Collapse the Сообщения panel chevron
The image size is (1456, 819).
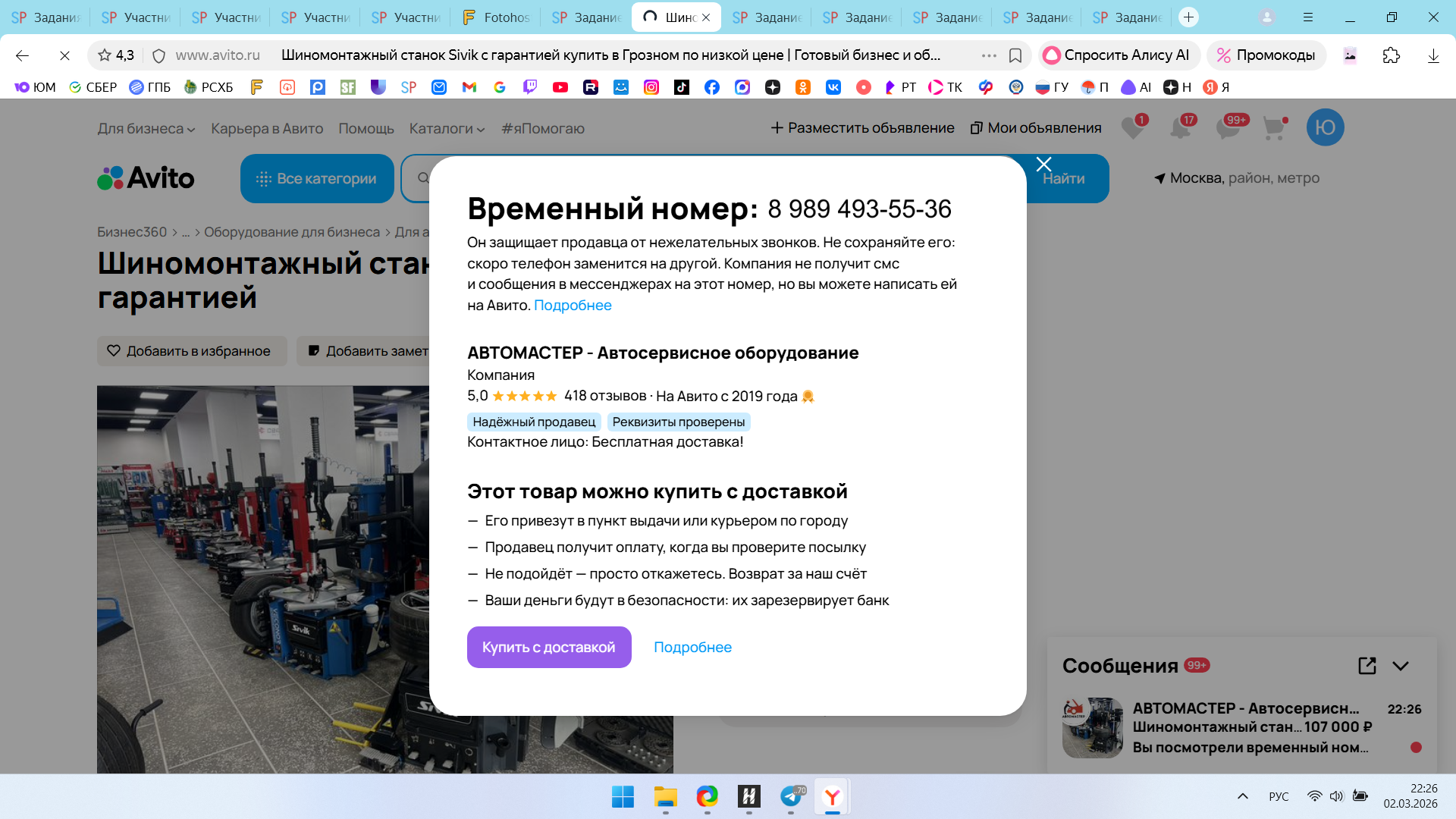tap(1401, 666)
